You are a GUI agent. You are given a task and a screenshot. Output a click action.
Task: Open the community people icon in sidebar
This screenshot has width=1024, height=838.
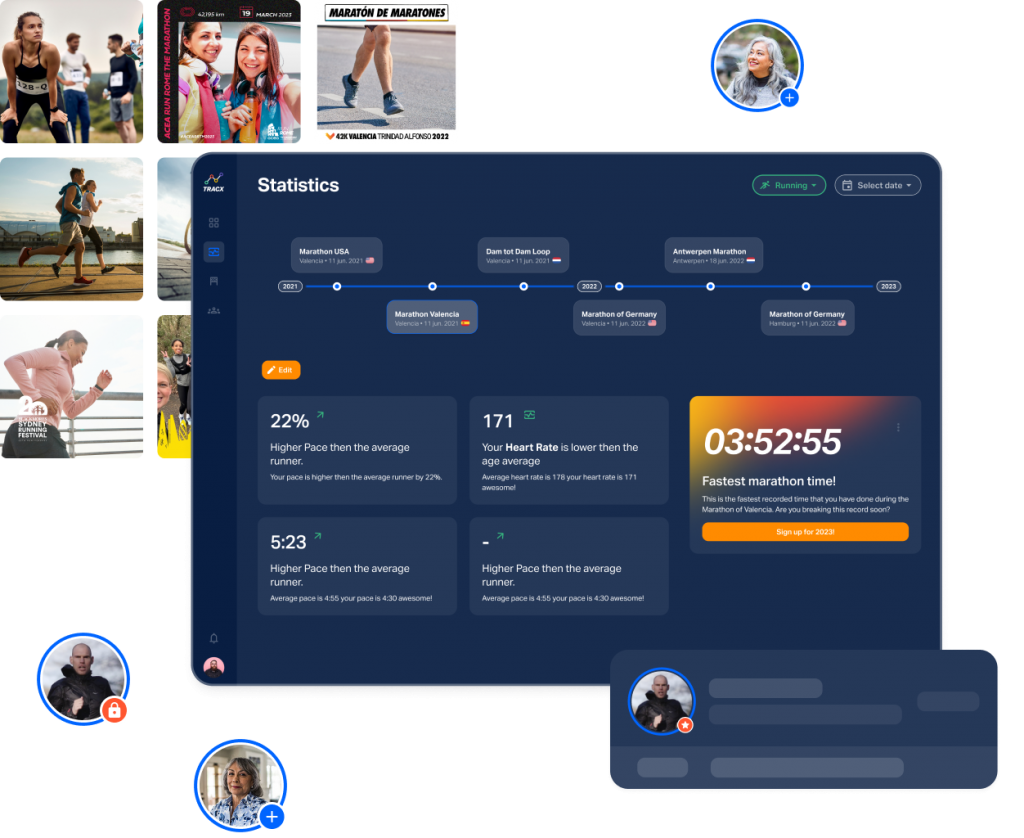point(214,310)
